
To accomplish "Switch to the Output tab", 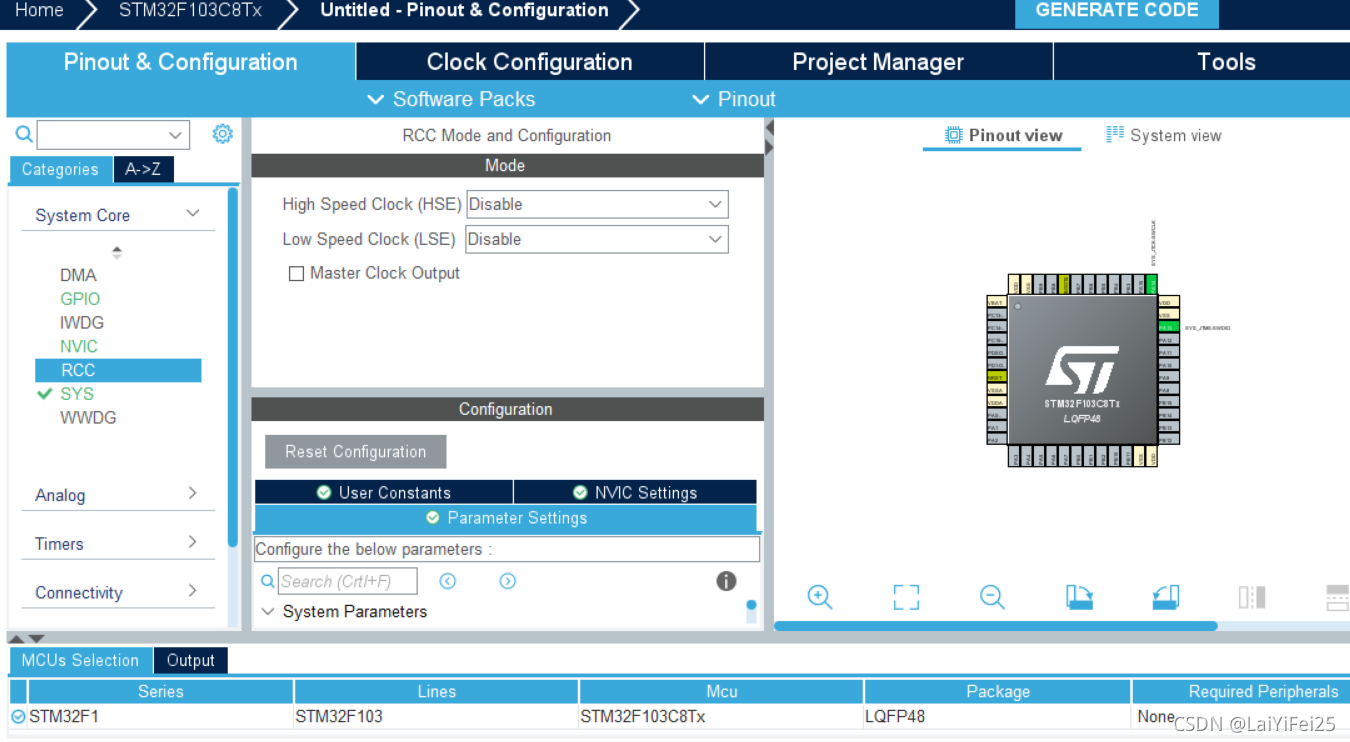I will [191, 660].
